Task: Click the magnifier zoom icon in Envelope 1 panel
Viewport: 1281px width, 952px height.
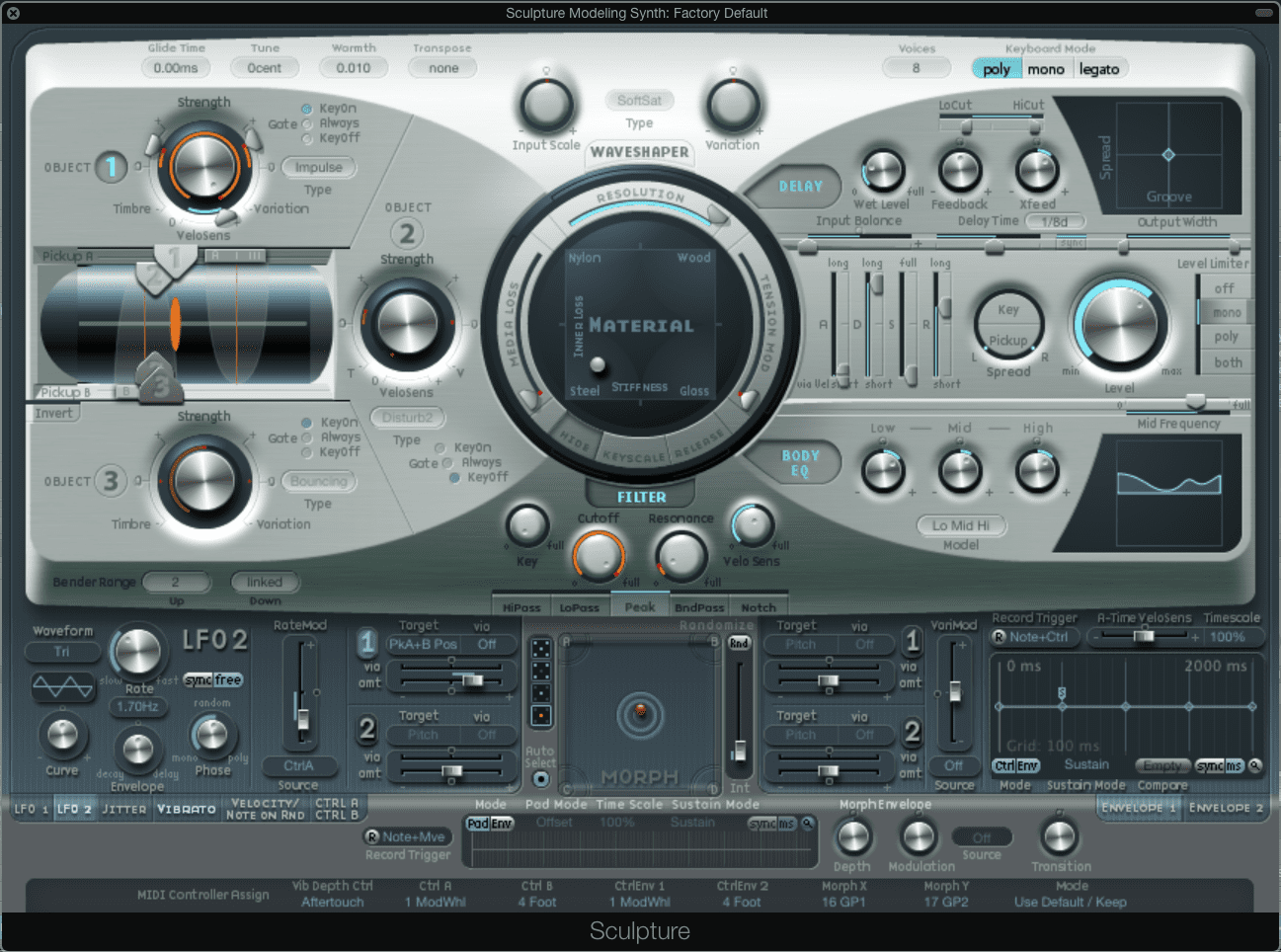Action: [x=1253, y=765]
